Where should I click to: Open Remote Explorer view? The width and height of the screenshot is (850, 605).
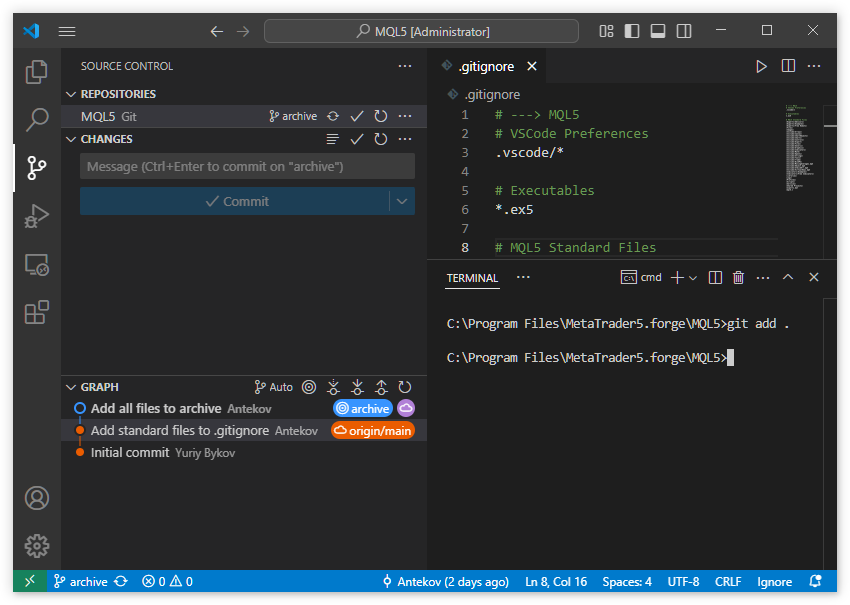point(37,265)
